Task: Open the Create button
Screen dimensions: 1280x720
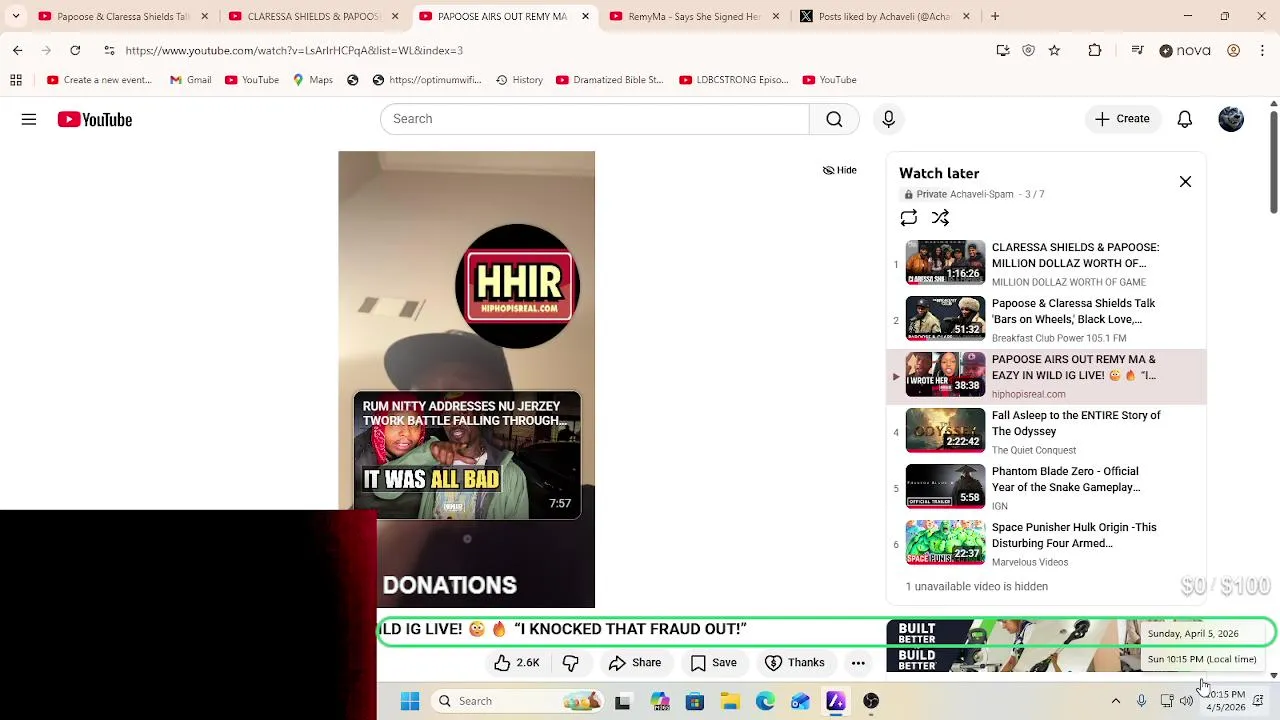Action: 1122,119
